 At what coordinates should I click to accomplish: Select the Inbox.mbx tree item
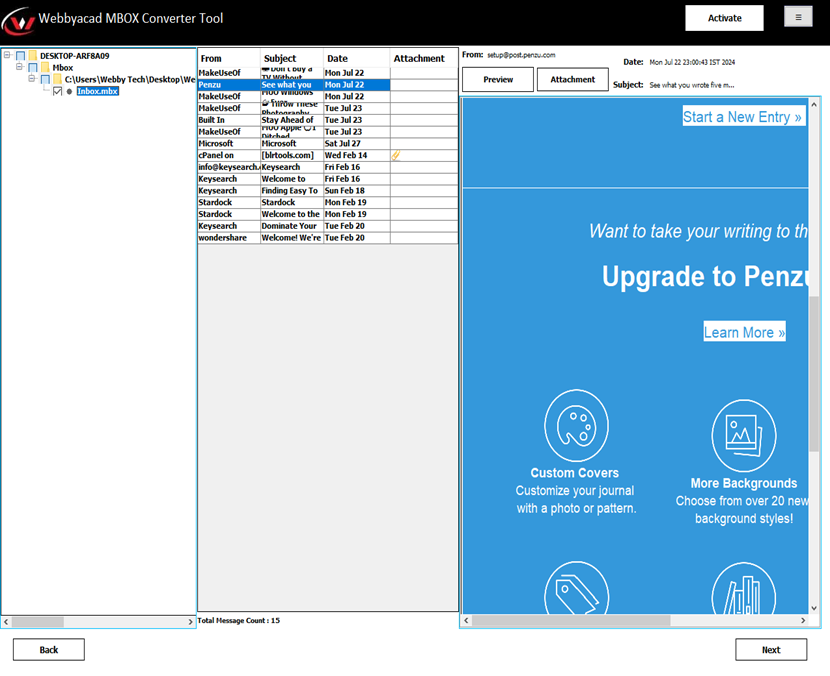point(97,91)
